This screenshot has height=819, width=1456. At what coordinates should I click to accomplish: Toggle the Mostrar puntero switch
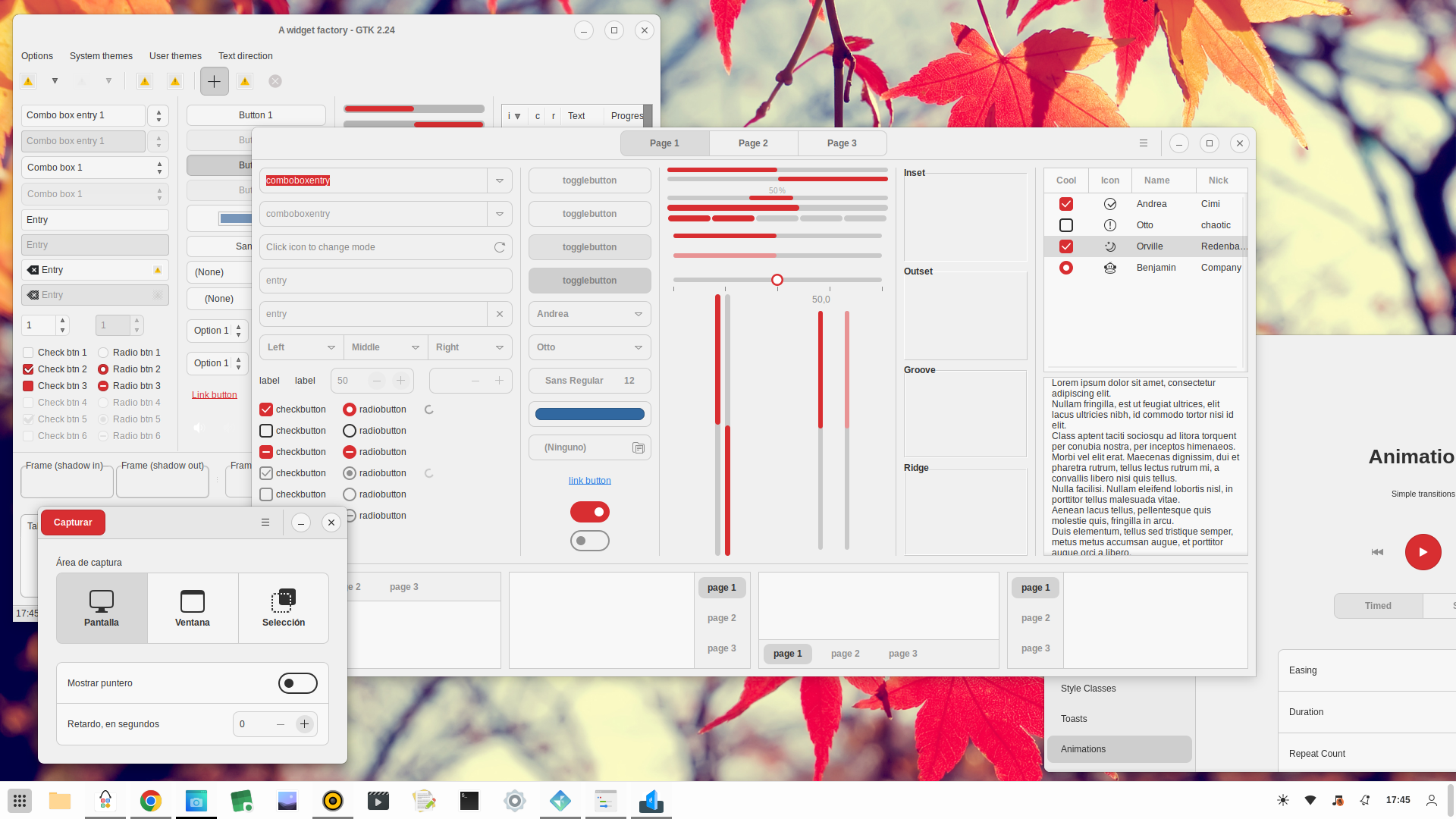(298, 683)
